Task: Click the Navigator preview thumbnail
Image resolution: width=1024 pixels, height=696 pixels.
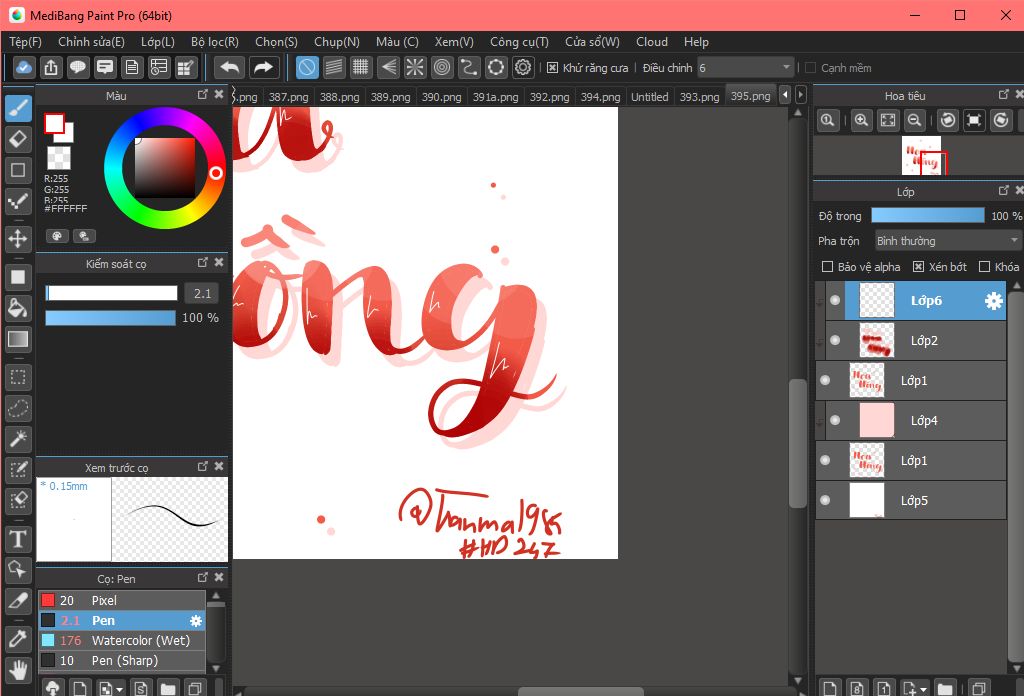Action: coord(921,155)
